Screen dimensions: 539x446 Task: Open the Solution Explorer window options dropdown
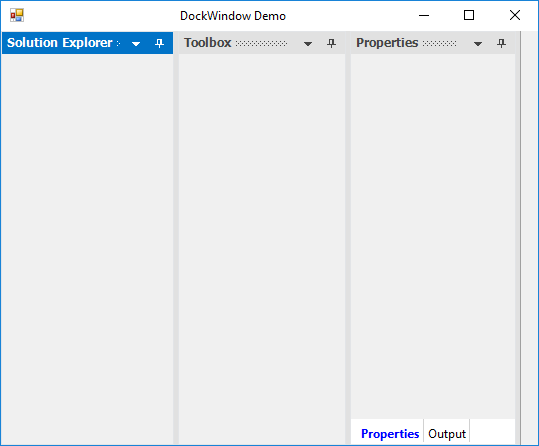coord(136,44)
